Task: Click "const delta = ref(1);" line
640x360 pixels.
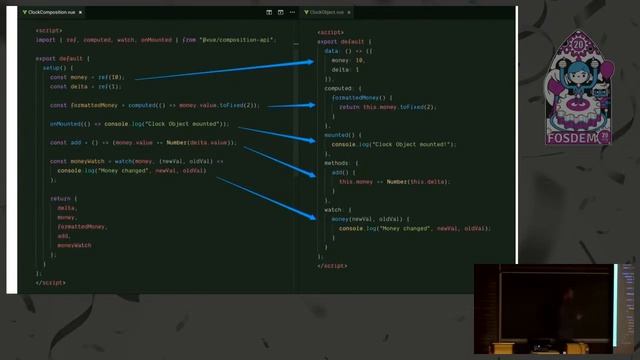Action: pos(85,87)
